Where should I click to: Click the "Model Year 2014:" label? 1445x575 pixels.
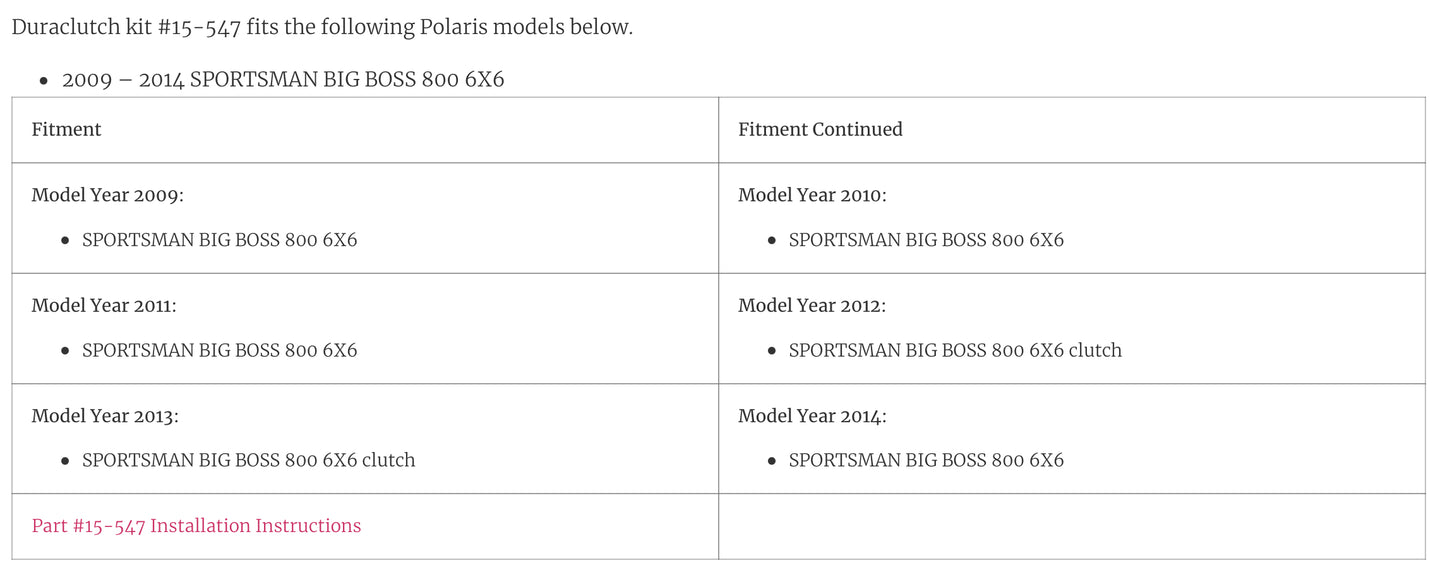(812, 416)
